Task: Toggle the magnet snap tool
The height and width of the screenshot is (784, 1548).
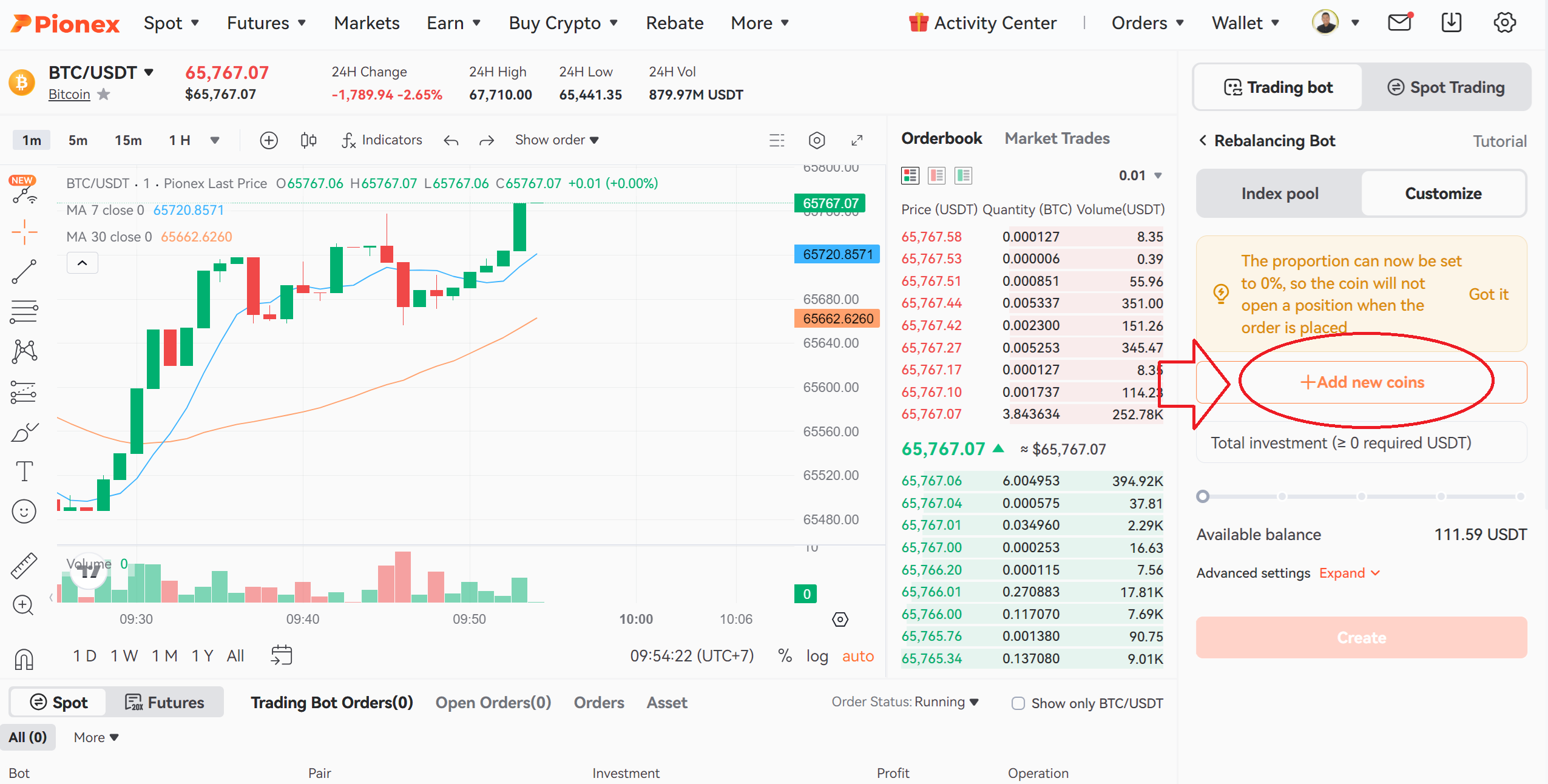Action: coord(24,659)
